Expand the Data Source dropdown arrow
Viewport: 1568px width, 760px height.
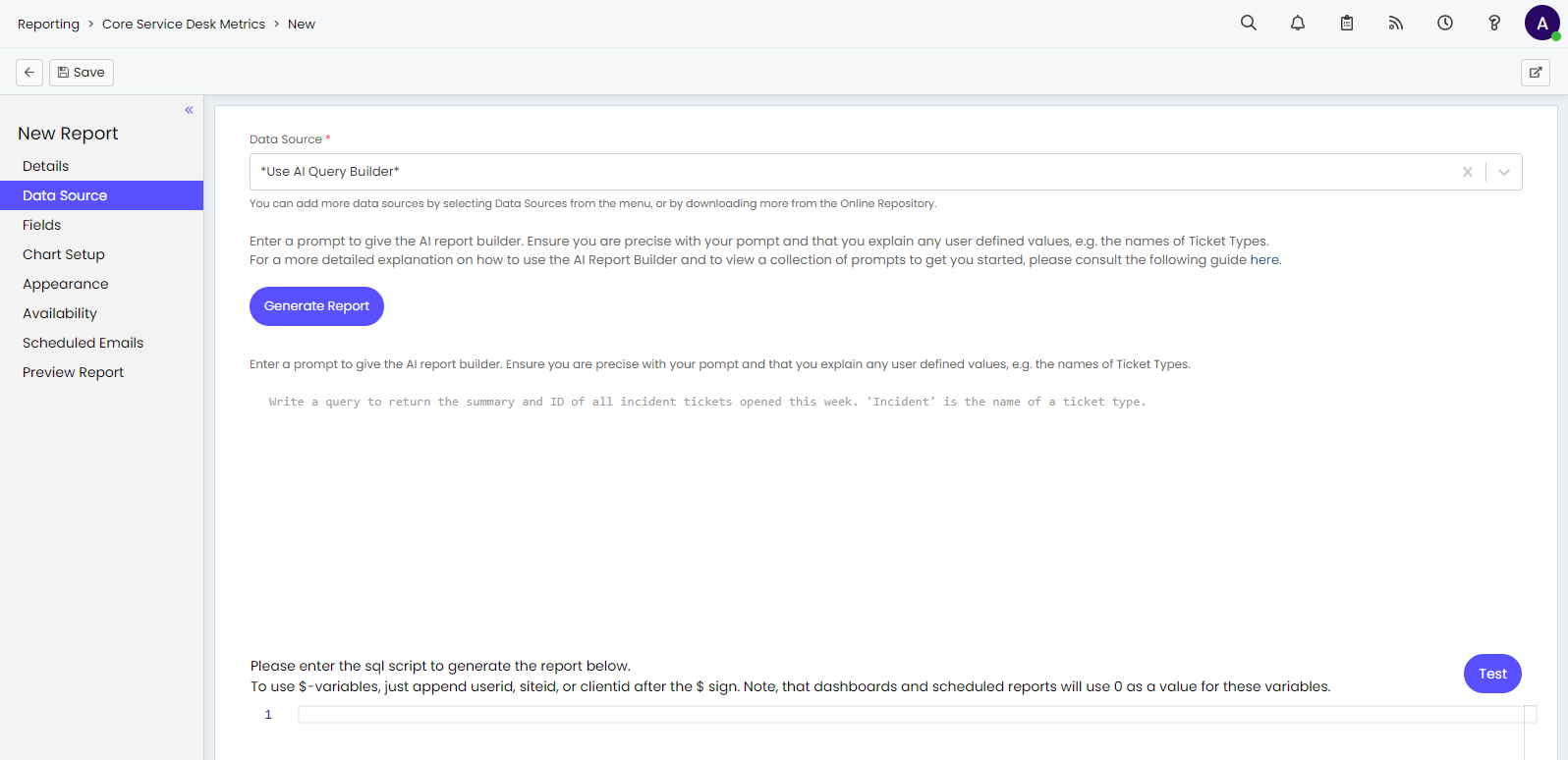pos(1504,172)
